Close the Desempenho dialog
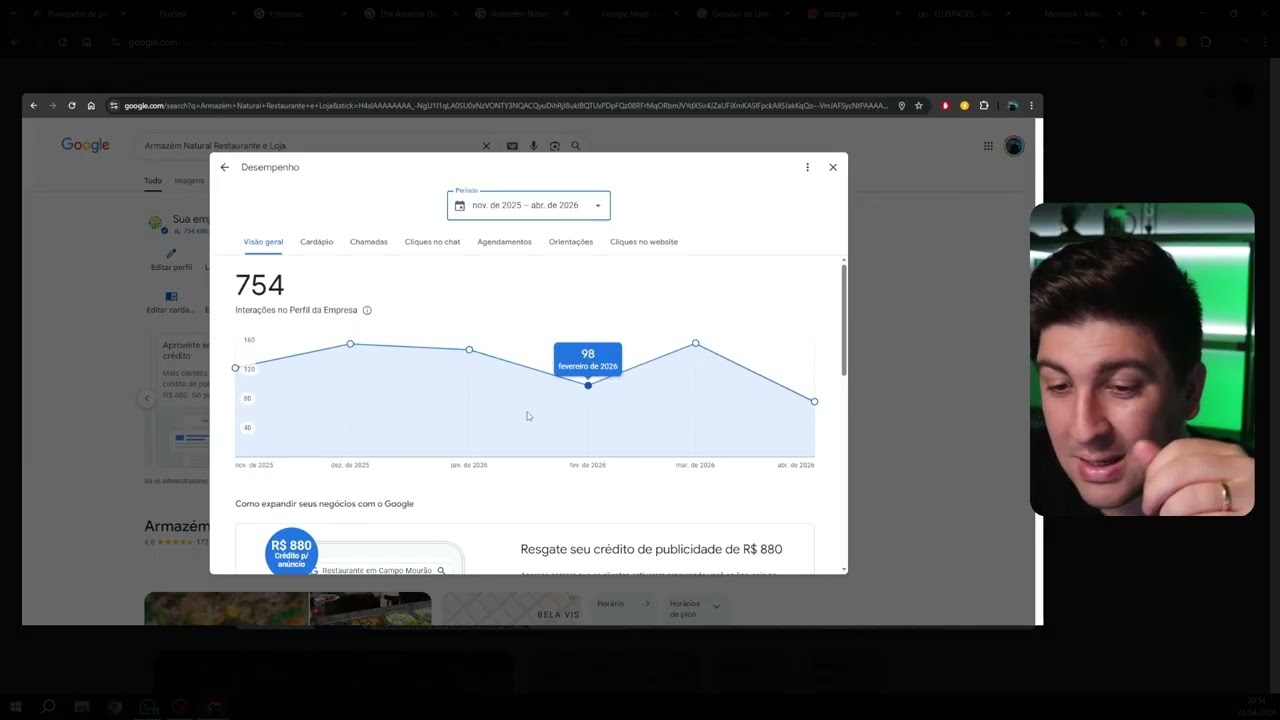This screenshot has height=720, width=1280. click(x=833, y=168)
